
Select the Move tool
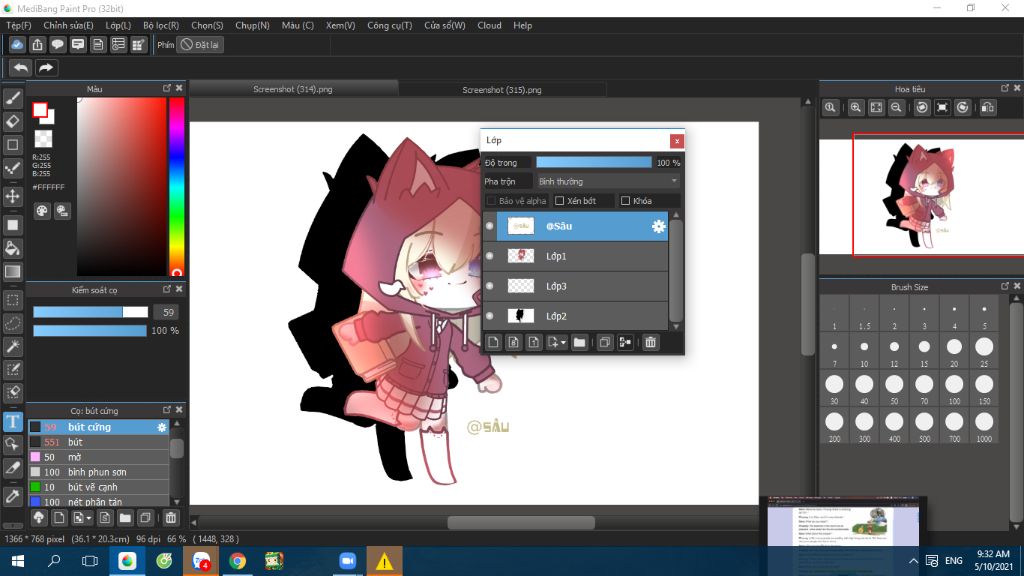12,196
